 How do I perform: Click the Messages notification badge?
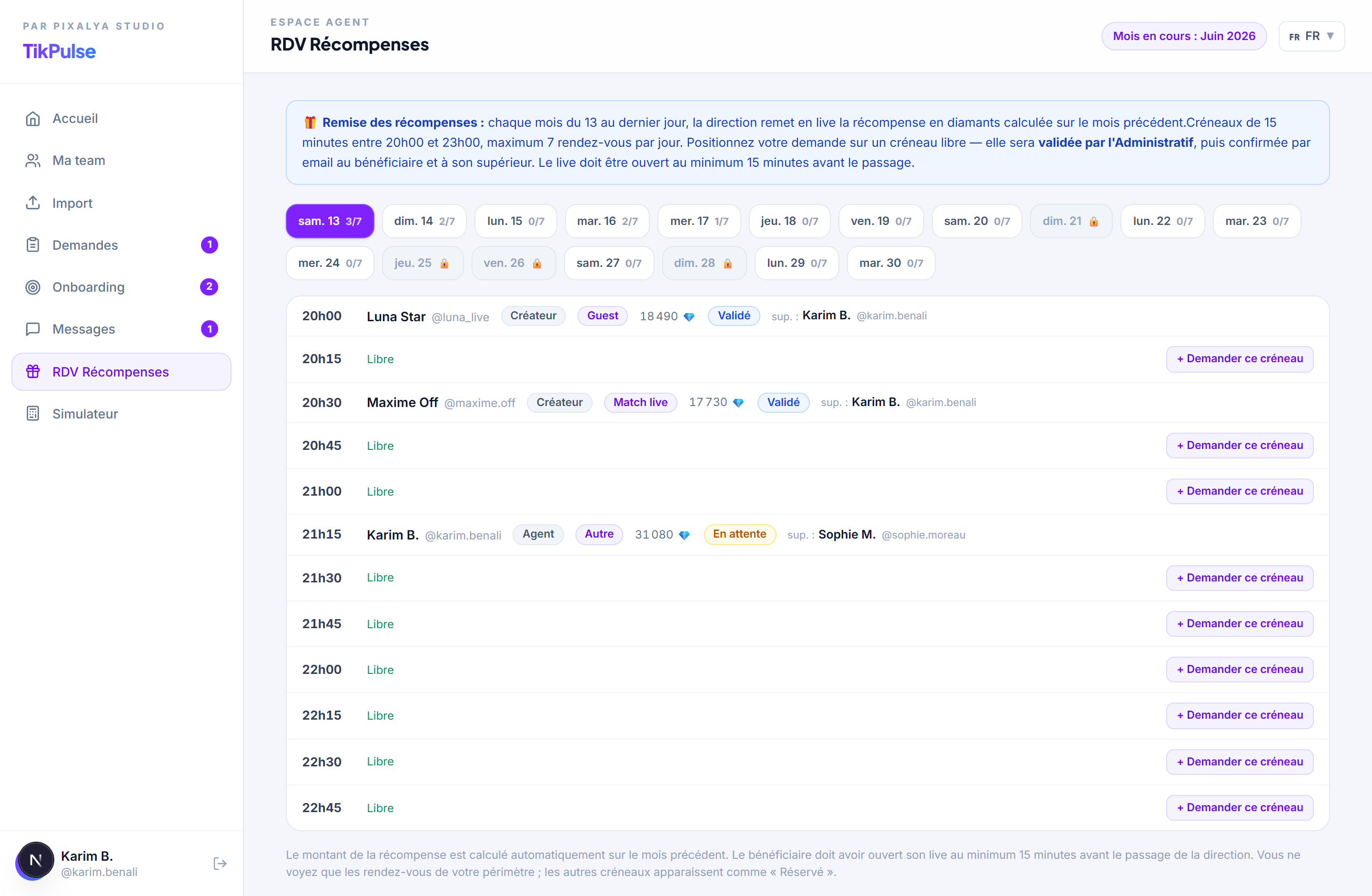click(209, 329)
